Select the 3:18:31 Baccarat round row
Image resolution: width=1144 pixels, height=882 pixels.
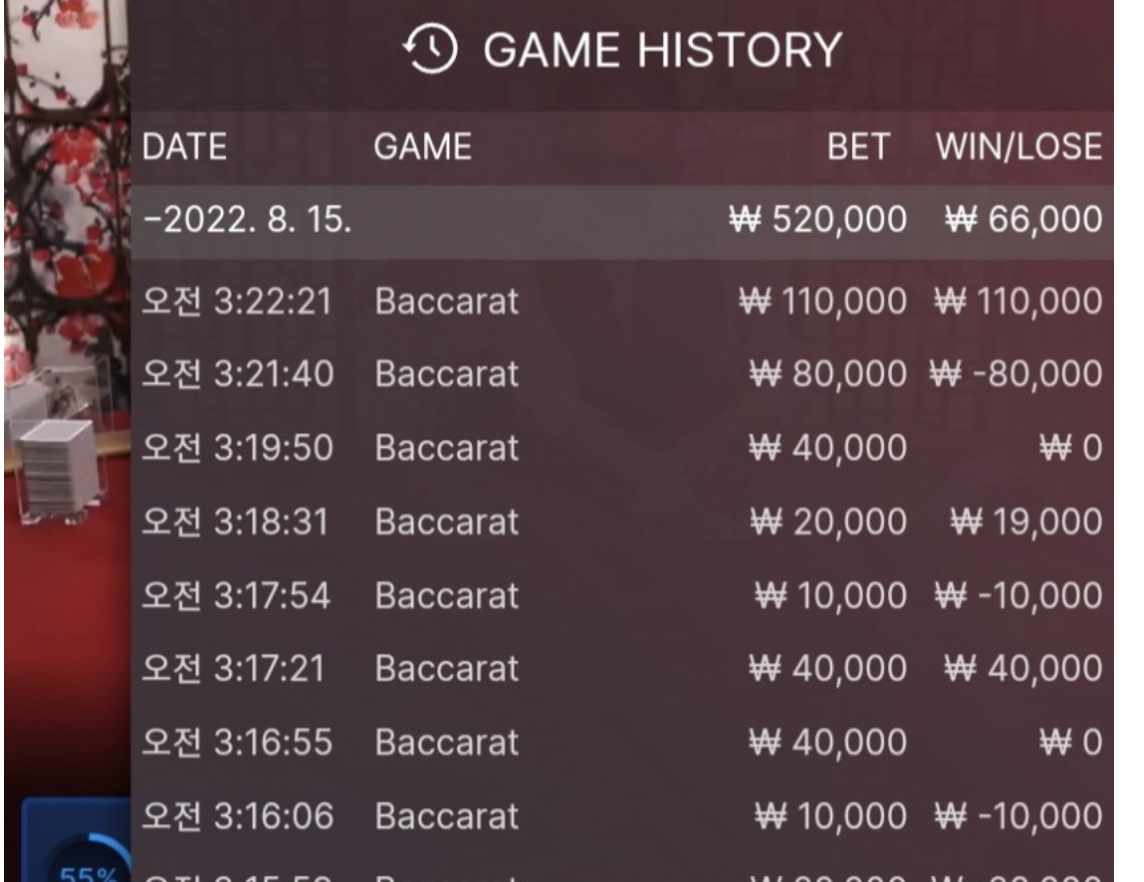[x=622, y=522]
